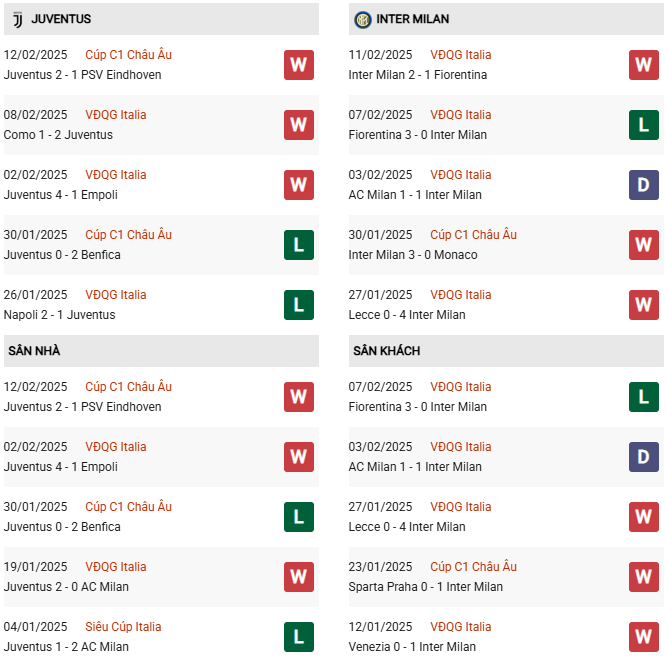The image size is (666, 659).
Task: Select the Inter Milan 2 - 1 Fiorentina match
Action: [418, 75]
